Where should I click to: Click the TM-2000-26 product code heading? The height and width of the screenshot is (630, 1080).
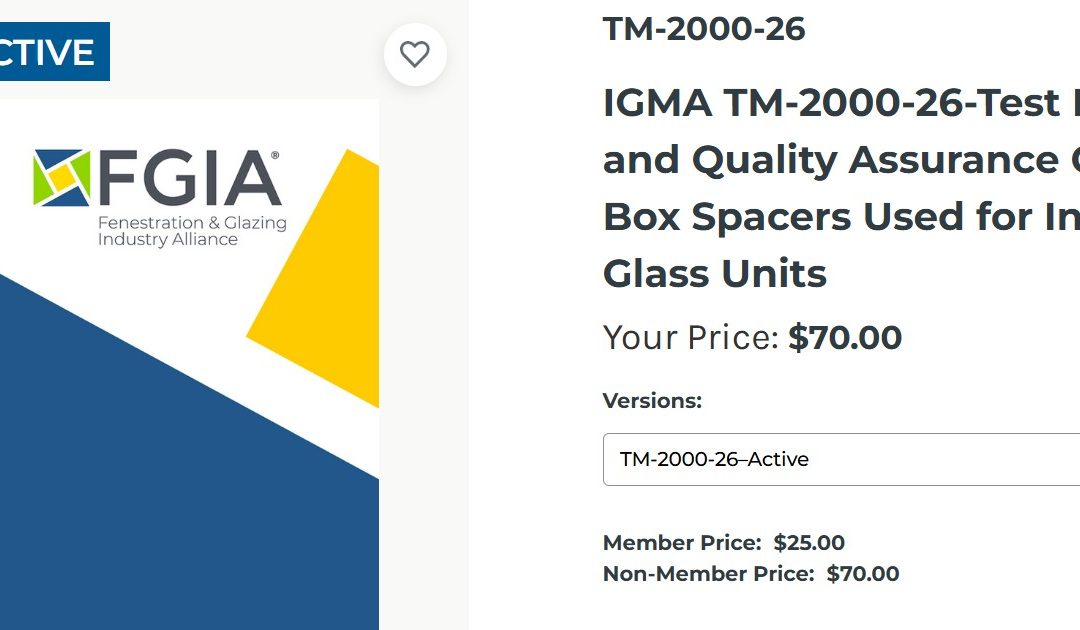tap(704, 29)
